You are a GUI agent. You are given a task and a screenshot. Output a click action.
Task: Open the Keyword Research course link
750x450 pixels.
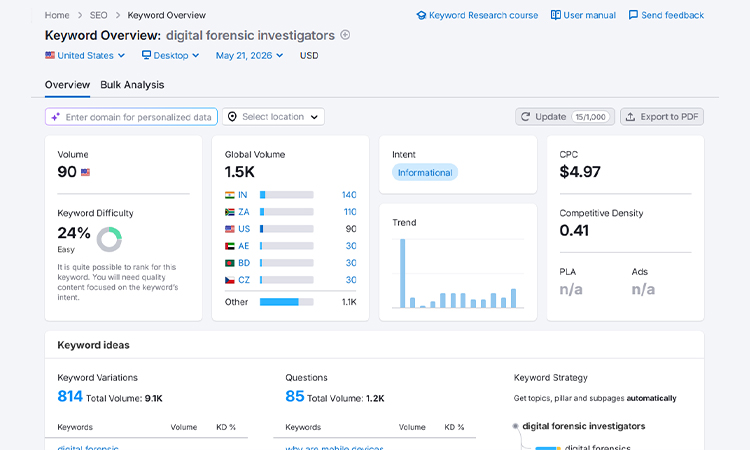point(477,15)
